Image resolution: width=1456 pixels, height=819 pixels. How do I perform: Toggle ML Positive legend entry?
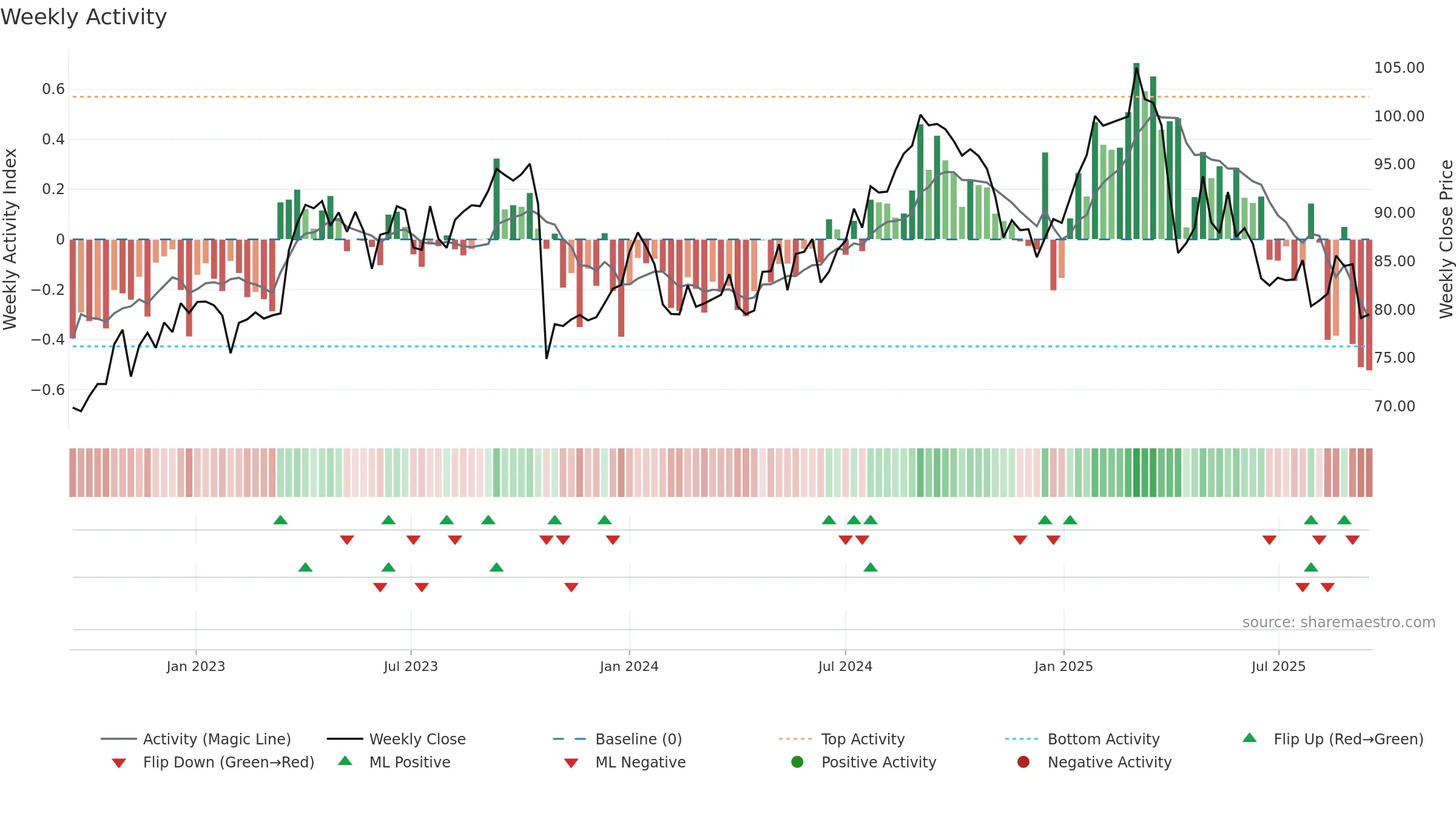click(394, 762)
